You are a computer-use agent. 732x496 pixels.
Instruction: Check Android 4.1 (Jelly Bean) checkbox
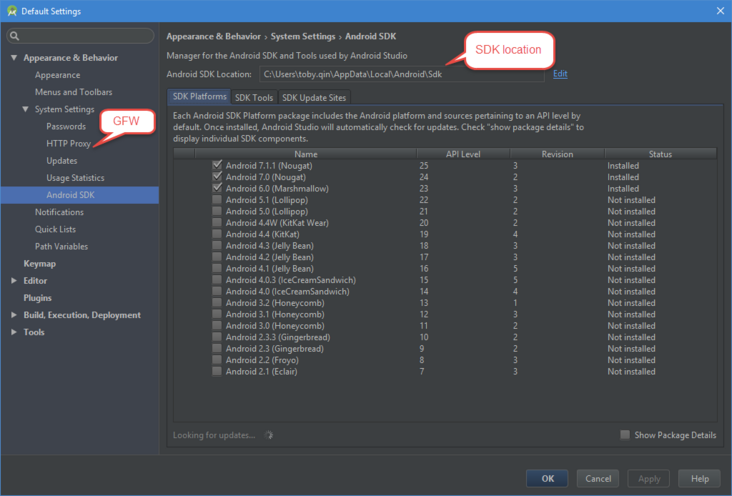[x=217, y=268]
